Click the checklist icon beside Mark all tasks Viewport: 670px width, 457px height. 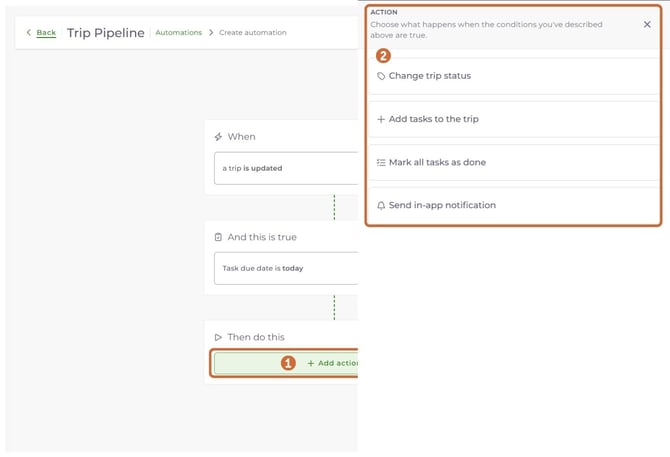[x=381, y=162]
